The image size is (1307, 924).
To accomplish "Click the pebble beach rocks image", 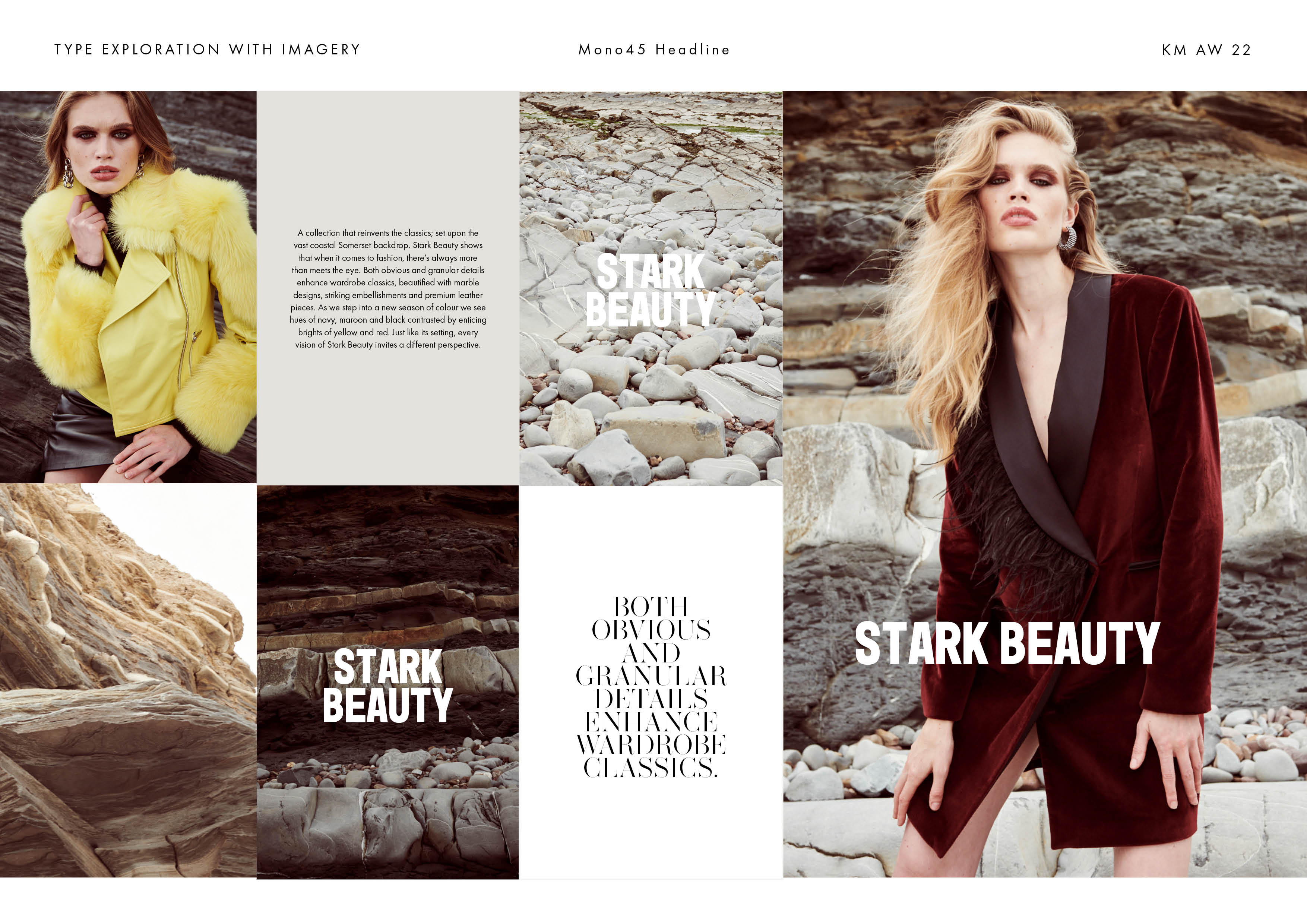I will (x=651, y=410).
